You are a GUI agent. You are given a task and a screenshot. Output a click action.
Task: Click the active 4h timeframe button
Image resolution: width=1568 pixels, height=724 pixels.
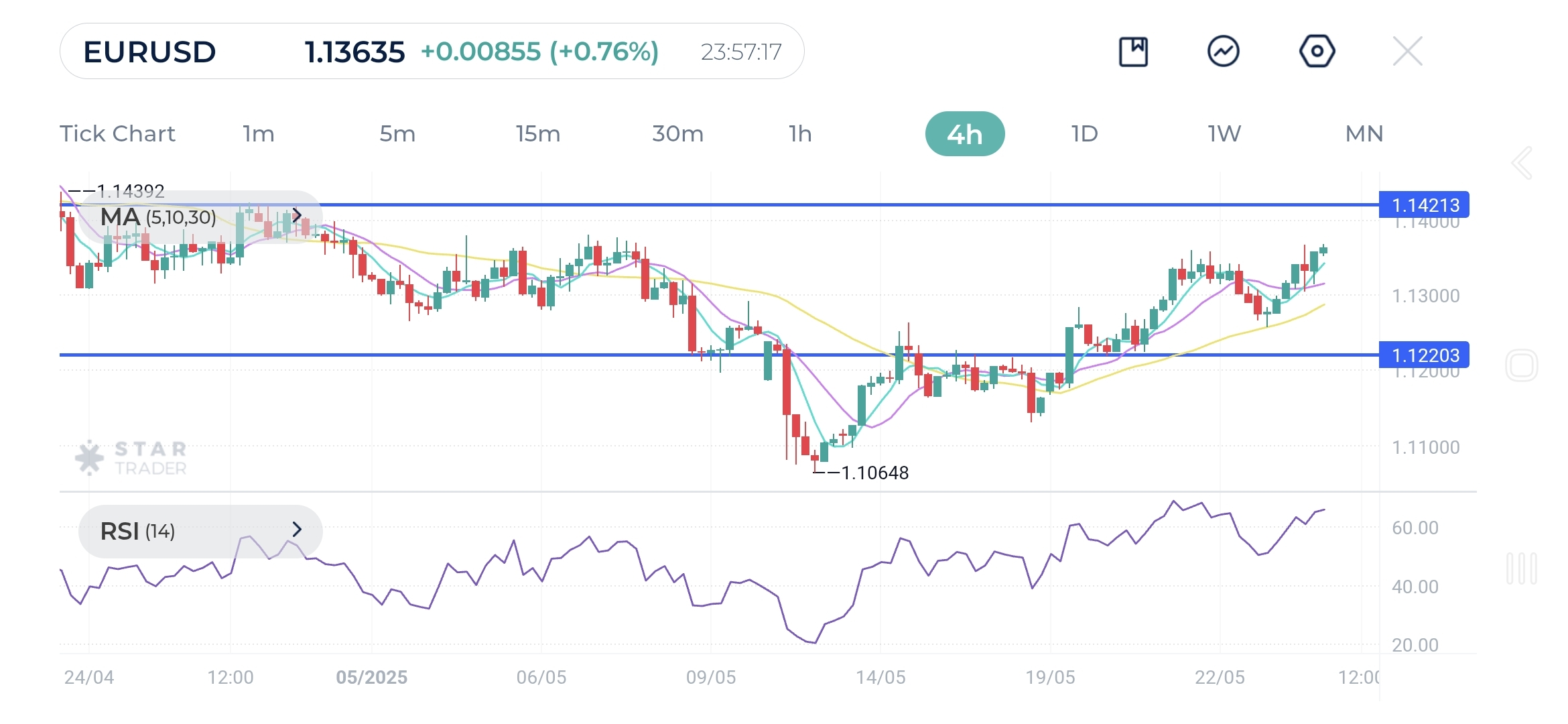[x=965, y=133]
